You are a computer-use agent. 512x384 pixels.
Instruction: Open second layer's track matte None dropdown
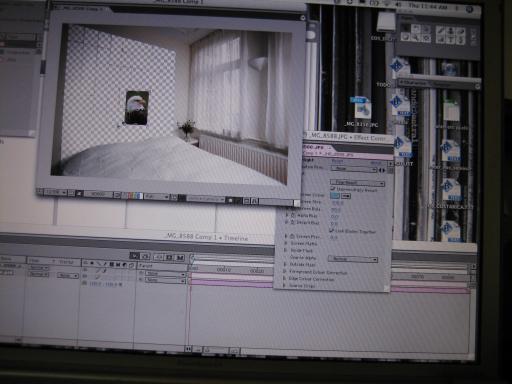click(x=68, y=276)
